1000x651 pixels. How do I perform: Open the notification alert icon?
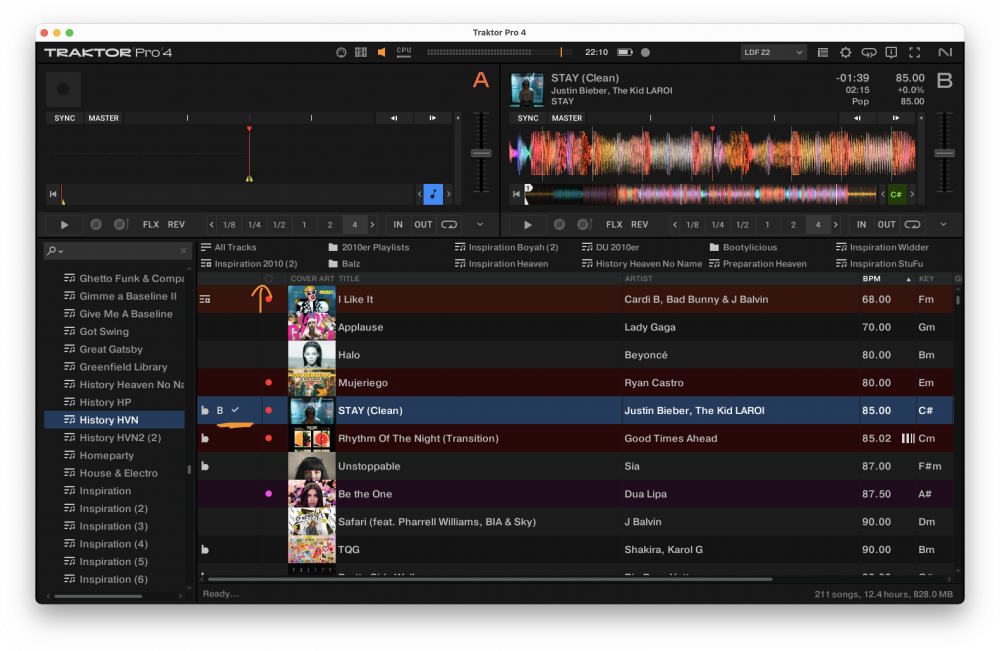click(892, 52)
